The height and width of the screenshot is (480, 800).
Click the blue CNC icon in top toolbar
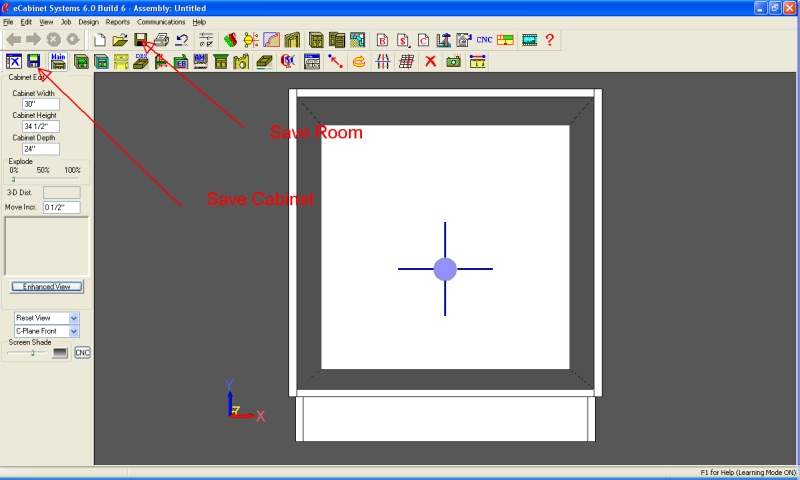pos(484,40)
